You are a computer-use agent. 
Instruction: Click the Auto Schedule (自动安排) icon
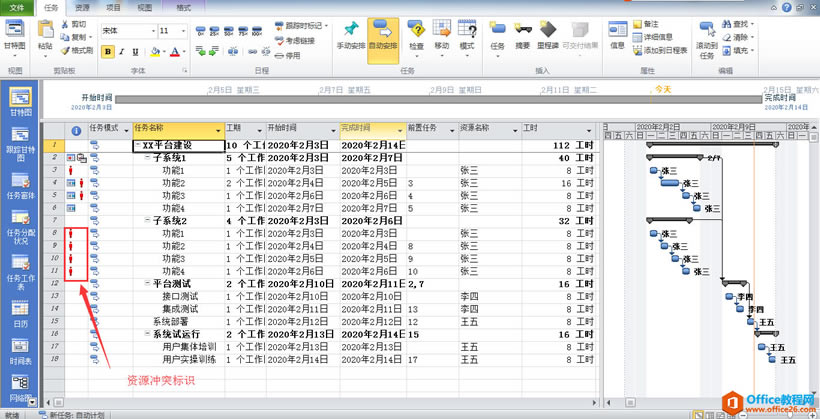click(382, 34)
